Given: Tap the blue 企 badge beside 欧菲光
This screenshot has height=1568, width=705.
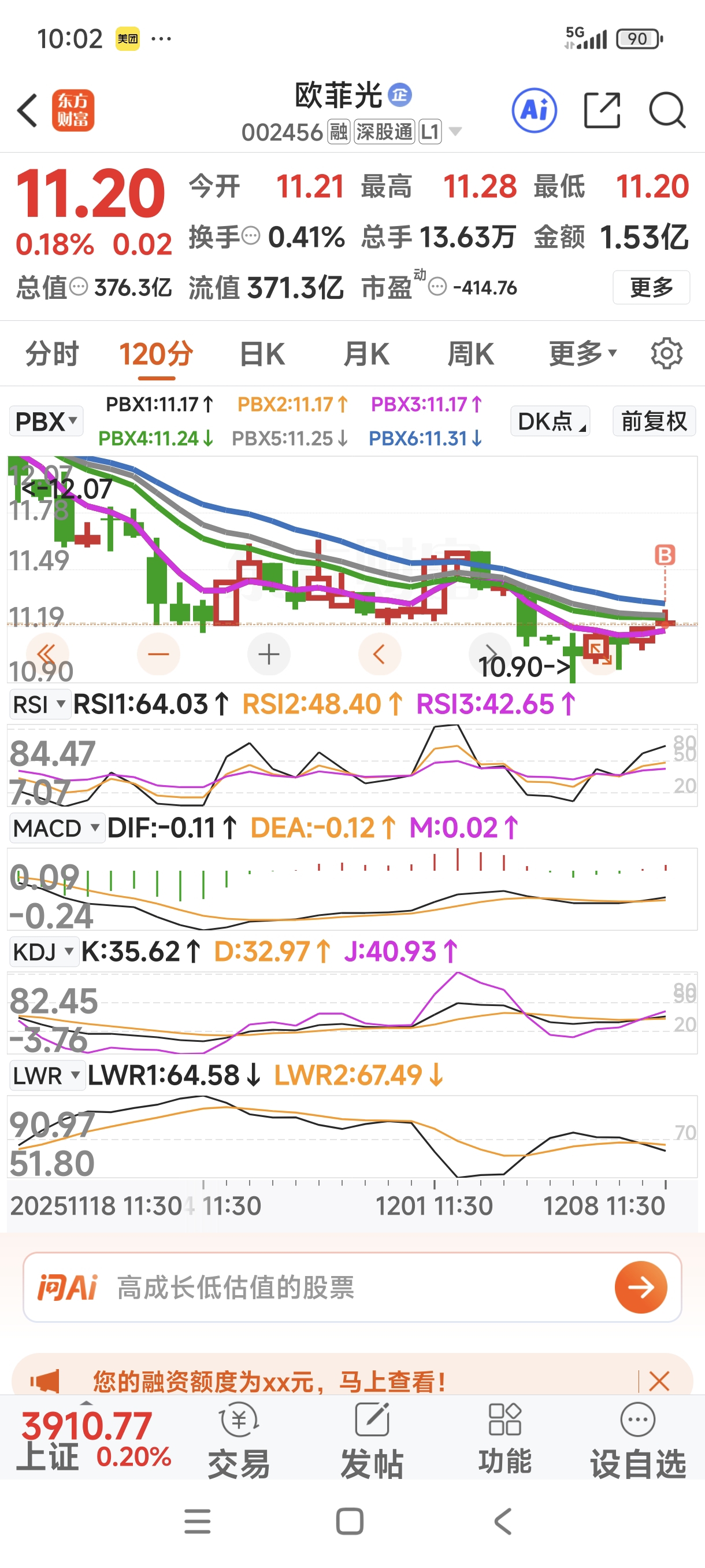Looking at the screenshot, I should click(x=400, y=94).
